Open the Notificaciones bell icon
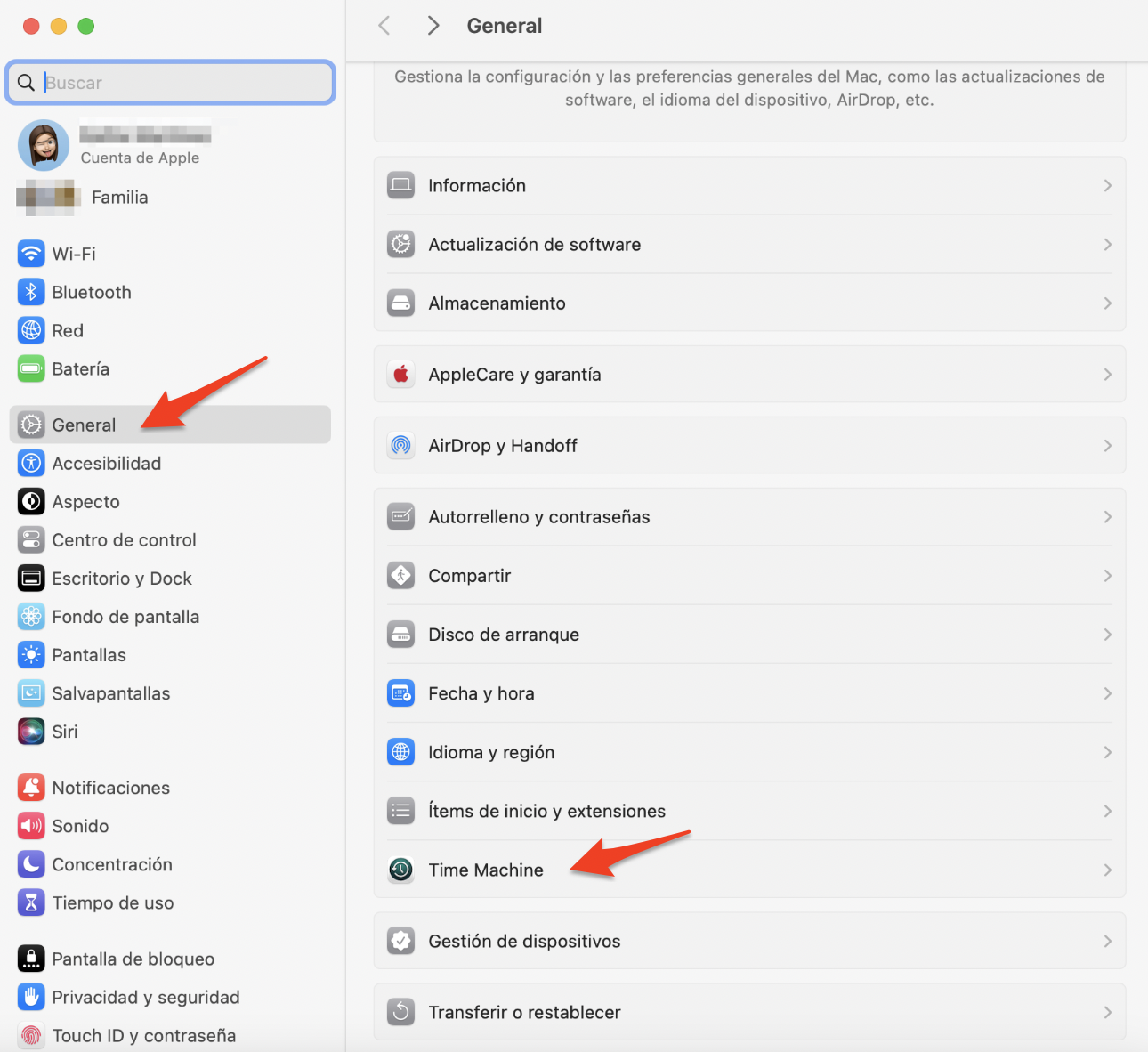Screen dimensions: 1148x1052 pyautogui.click(x=31, y=787)
